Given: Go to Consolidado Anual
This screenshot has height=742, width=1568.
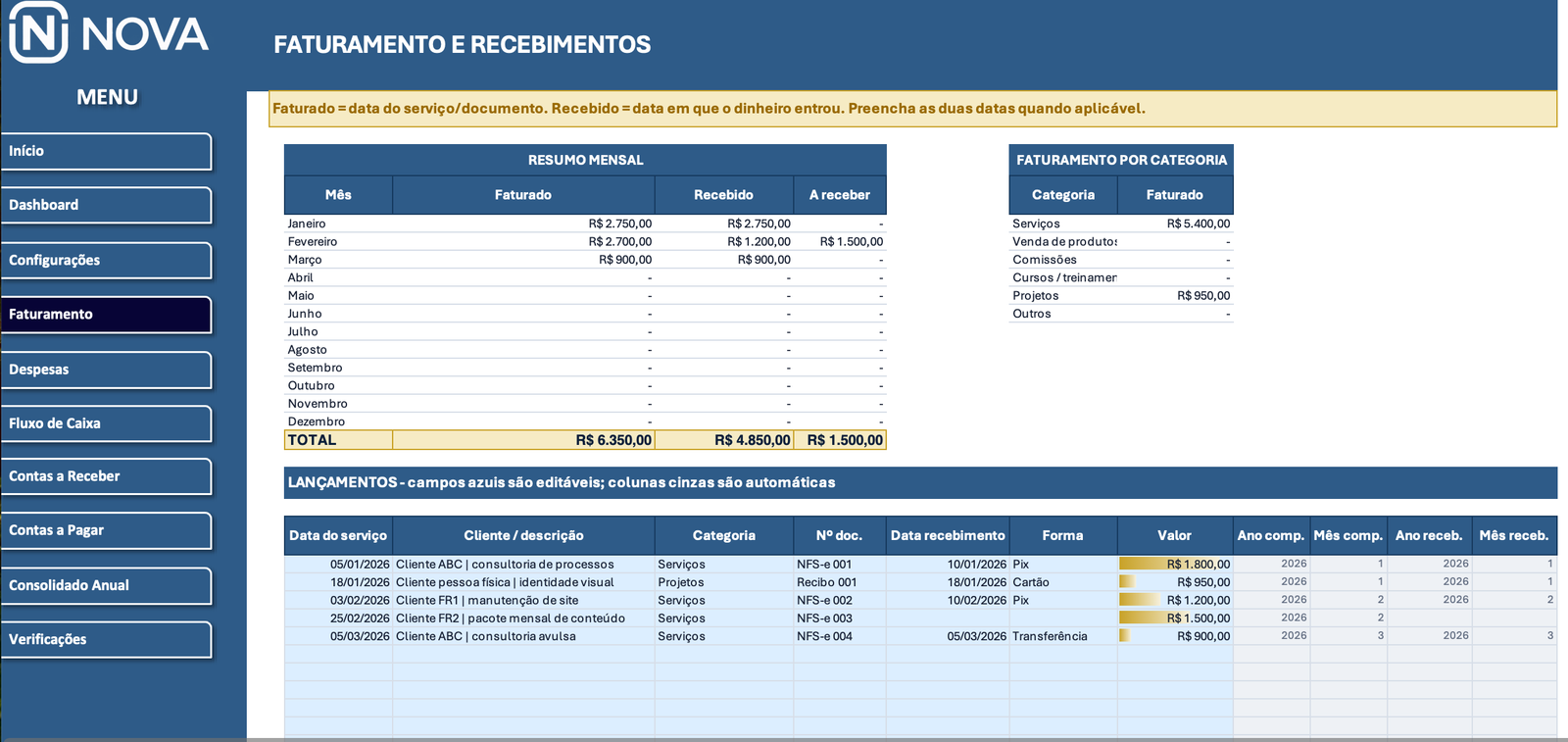Looking at the screenshot, I should [106, 585].
